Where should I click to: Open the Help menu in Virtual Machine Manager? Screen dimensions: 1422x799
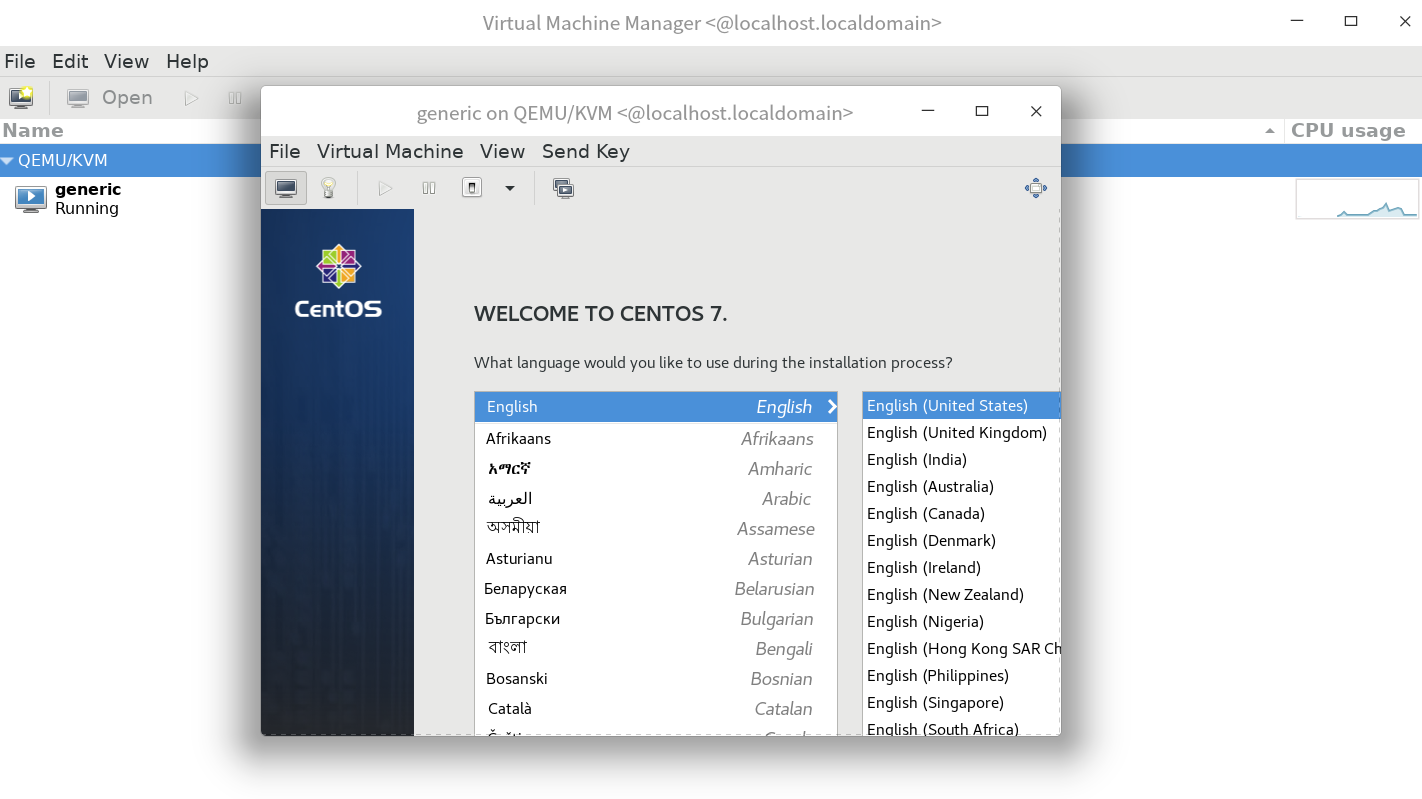(187, 61)
